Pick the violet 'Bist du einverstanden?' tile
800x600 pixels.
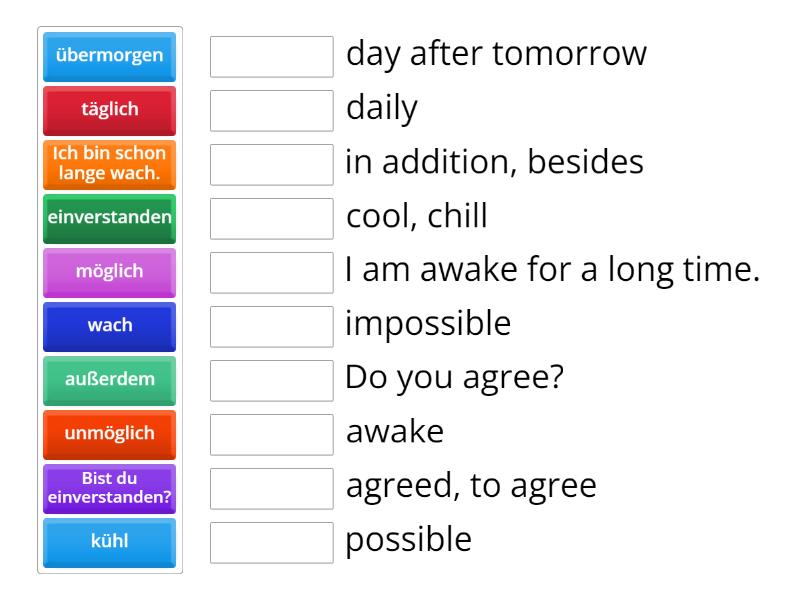(x=110, y=488)
